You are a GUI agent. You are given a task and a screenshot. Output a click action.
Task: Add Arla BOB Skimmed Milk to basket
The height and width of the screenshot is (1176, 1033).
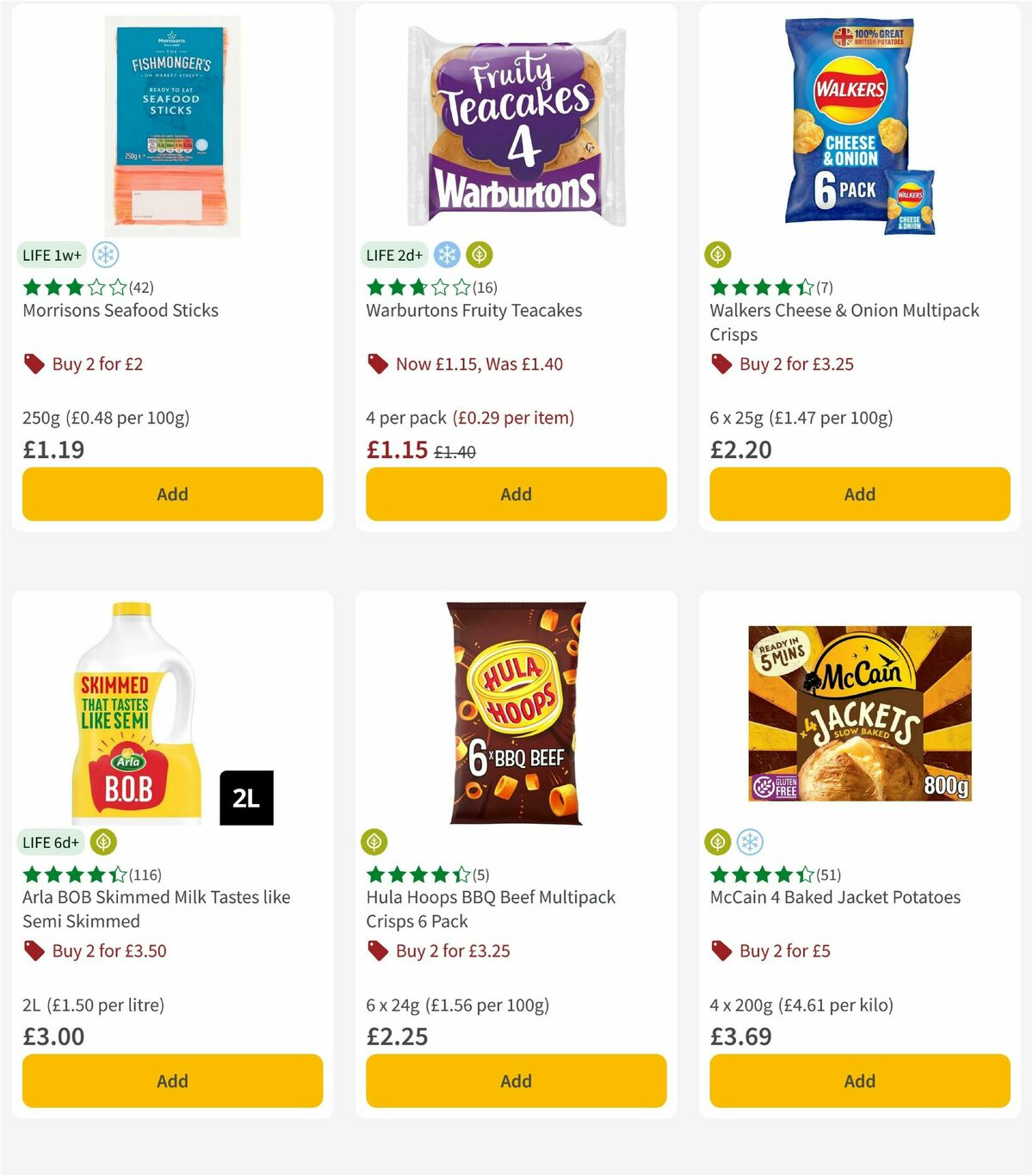172,1080
